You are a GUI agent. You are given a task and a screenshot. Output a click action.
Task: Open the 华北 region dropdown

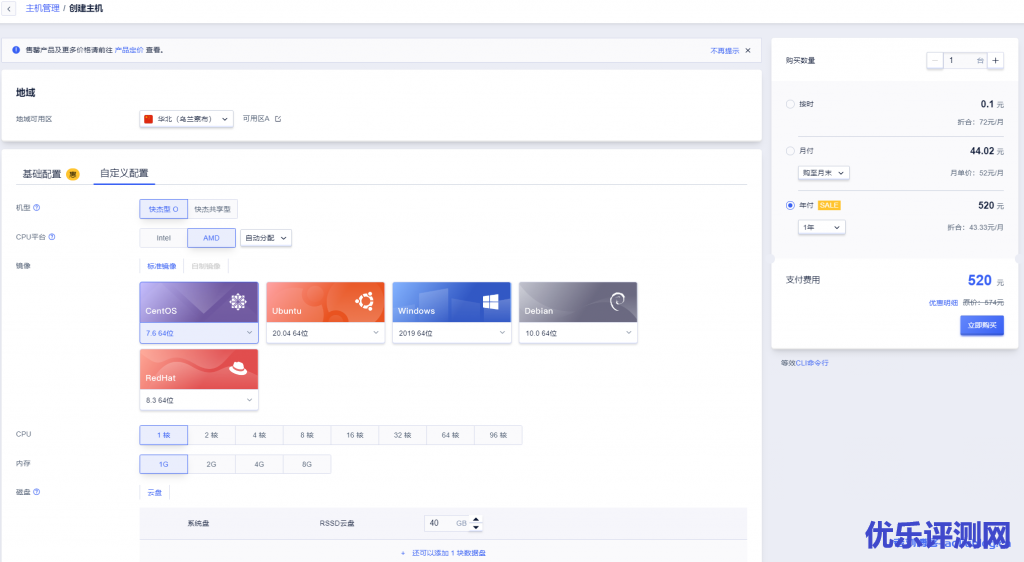[x=187, y=119]
